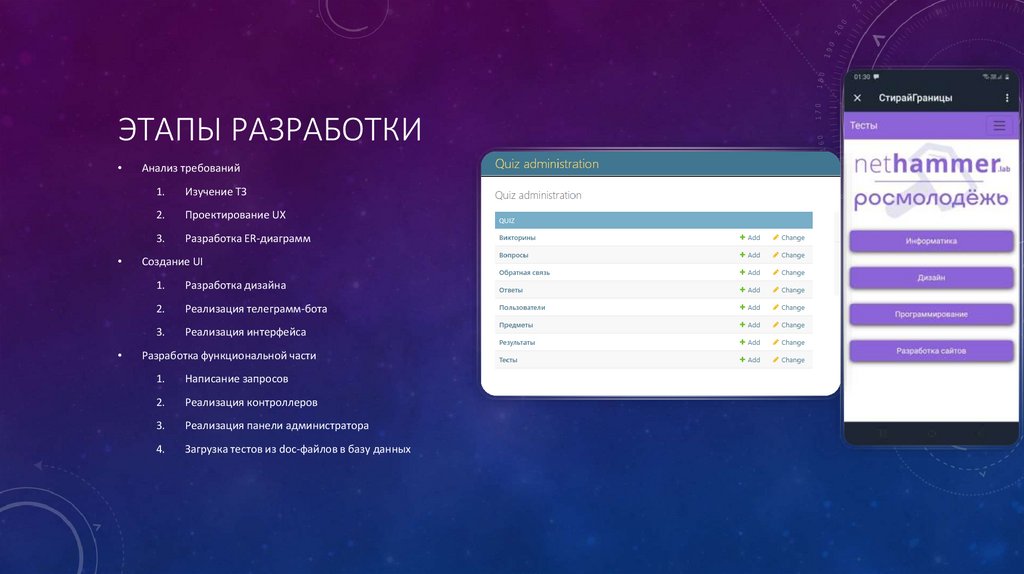
Task: Open the Предметы model link
Action: [x=516, y=325]
